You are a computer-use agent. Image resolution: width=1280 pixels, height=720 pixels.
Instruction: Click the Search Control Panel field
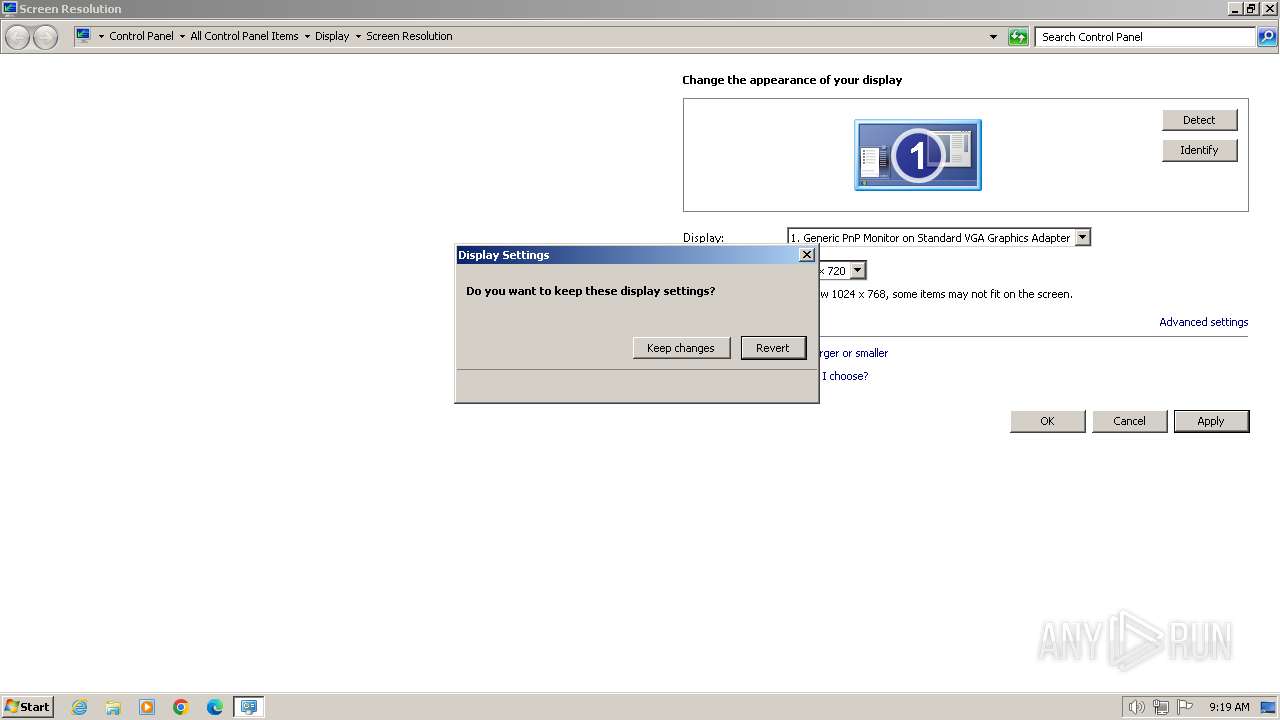(1145, 37)
